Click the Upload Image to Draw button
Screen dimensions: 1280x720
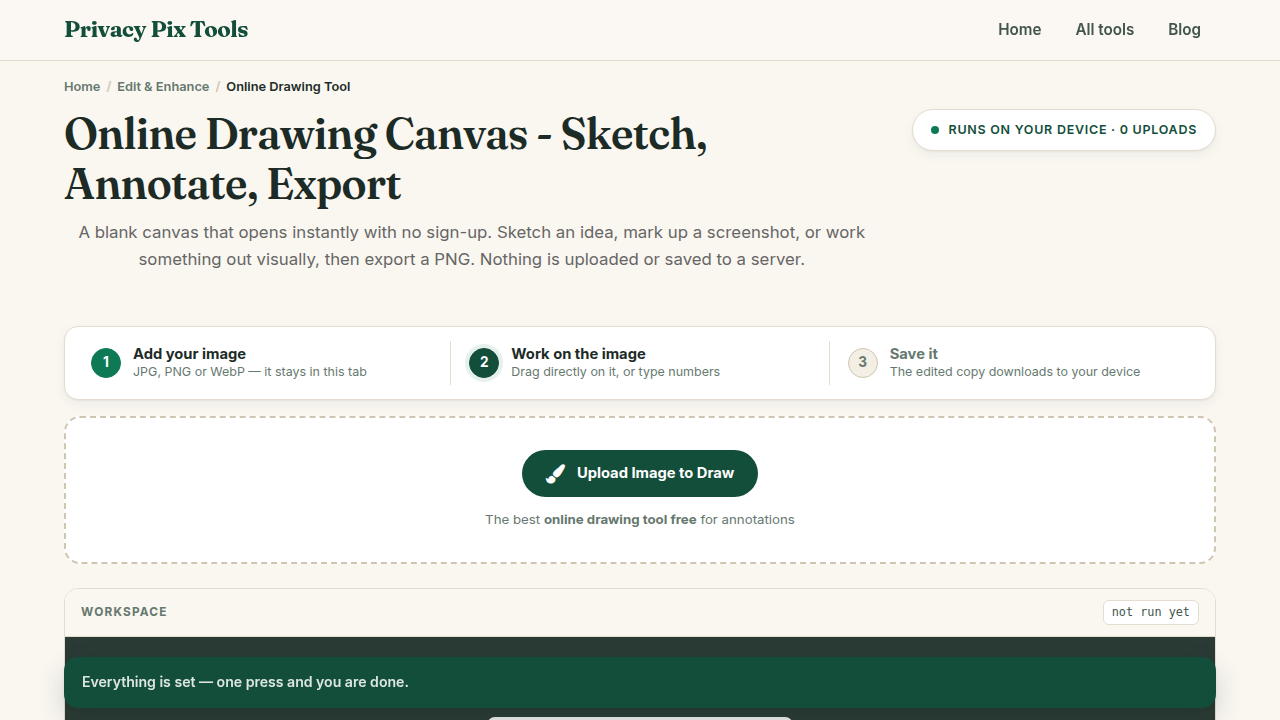tap(640, 473)
